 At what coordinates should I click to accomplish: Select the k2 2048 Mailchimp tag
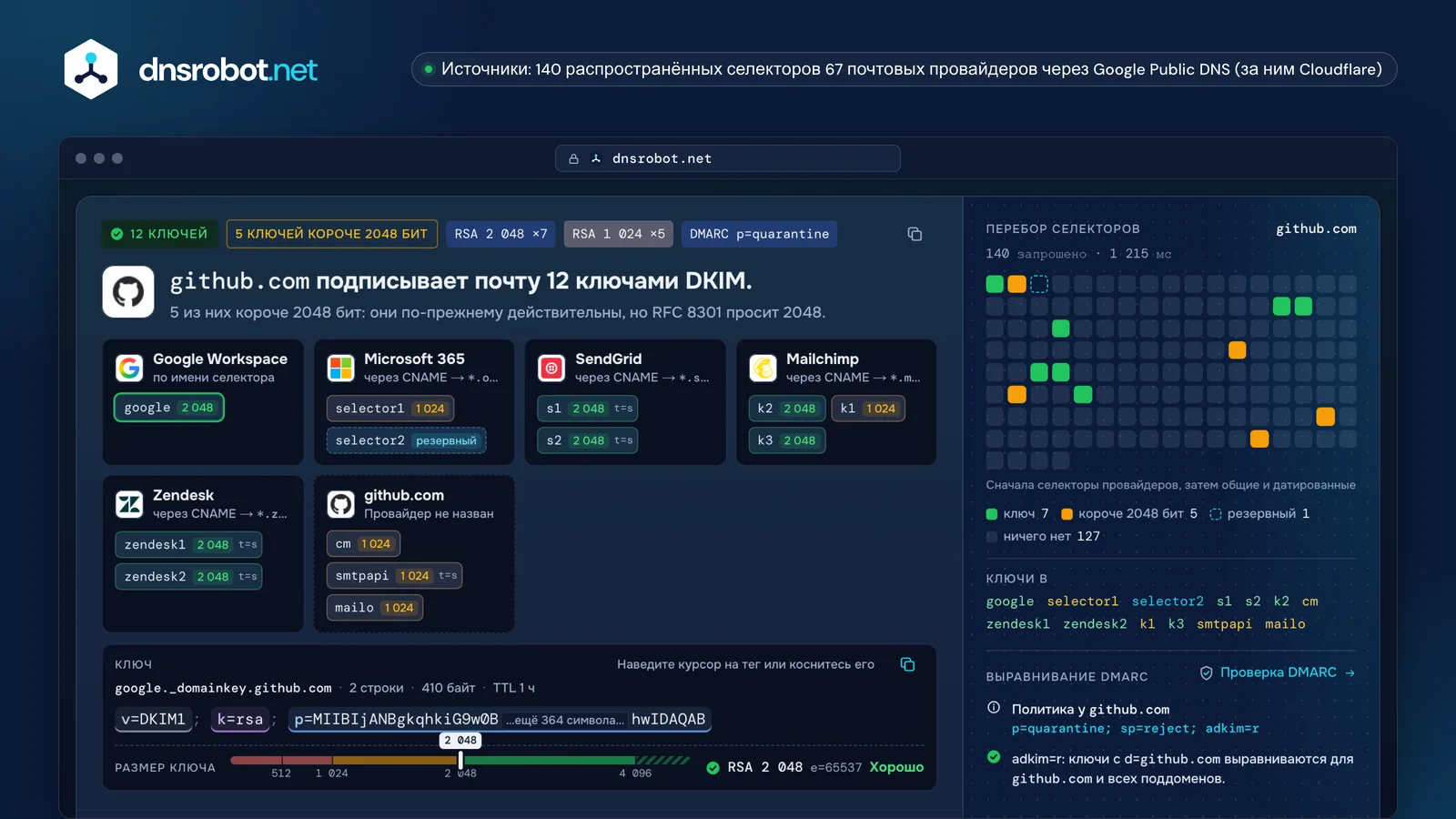787,409
